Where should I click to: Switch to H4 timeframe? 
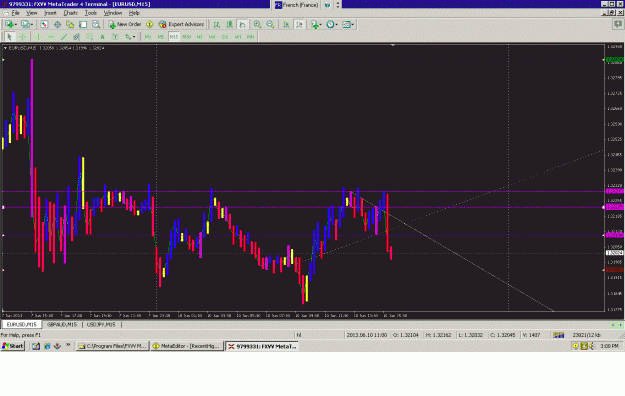click(x=212, y=37)
